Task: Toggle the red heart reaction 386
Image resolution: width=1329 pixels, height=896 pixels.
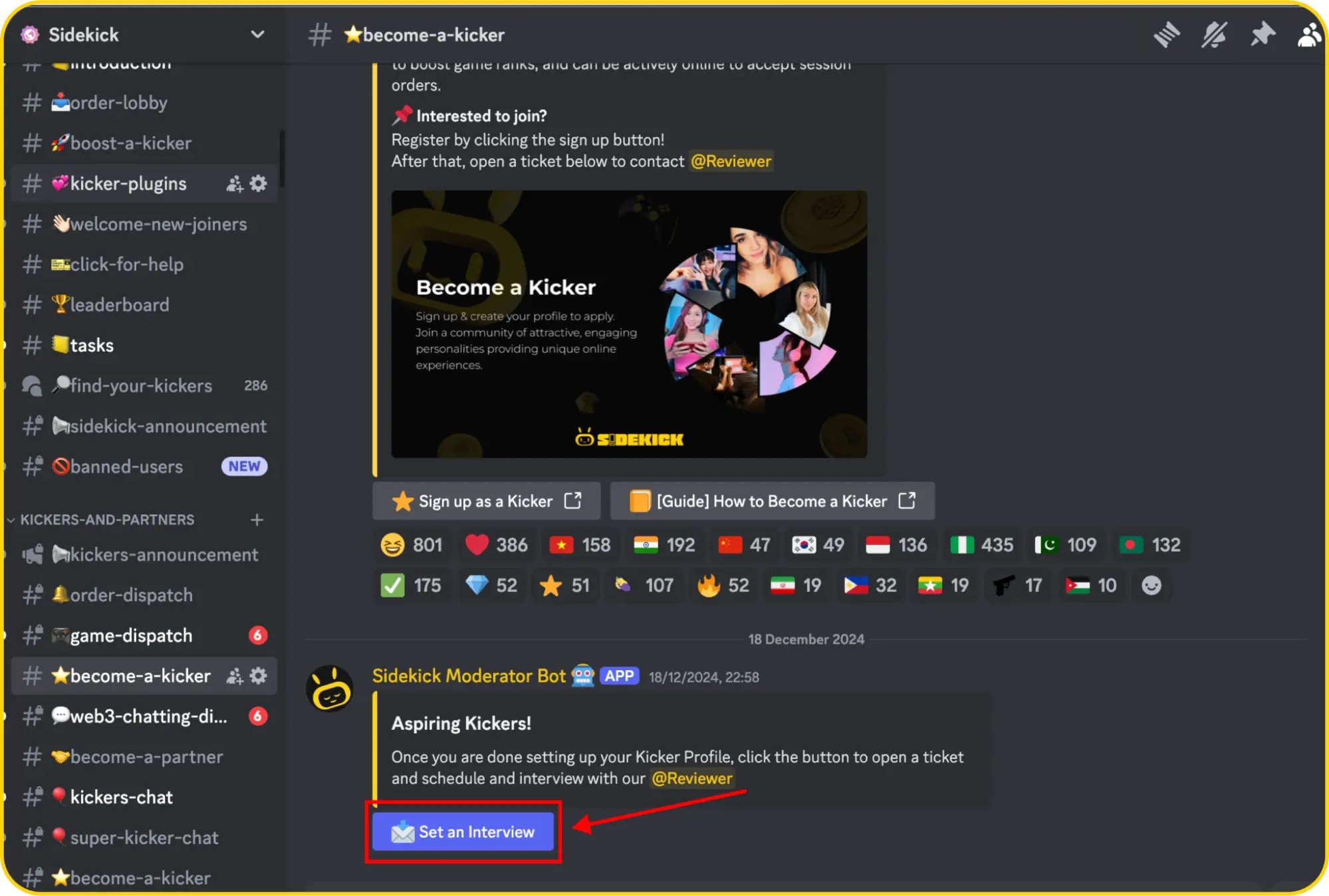Action: pyautogui.click(x=496, y=545)
